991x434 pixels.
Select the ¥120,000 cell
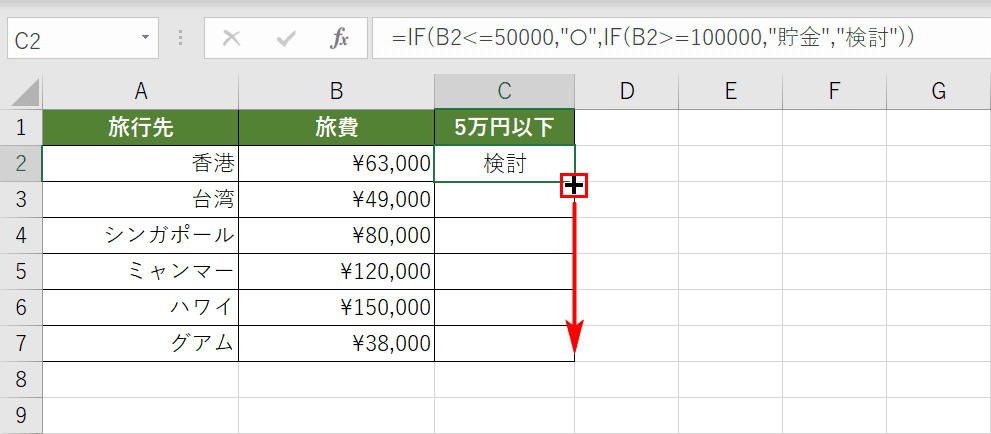pos(336,272)
